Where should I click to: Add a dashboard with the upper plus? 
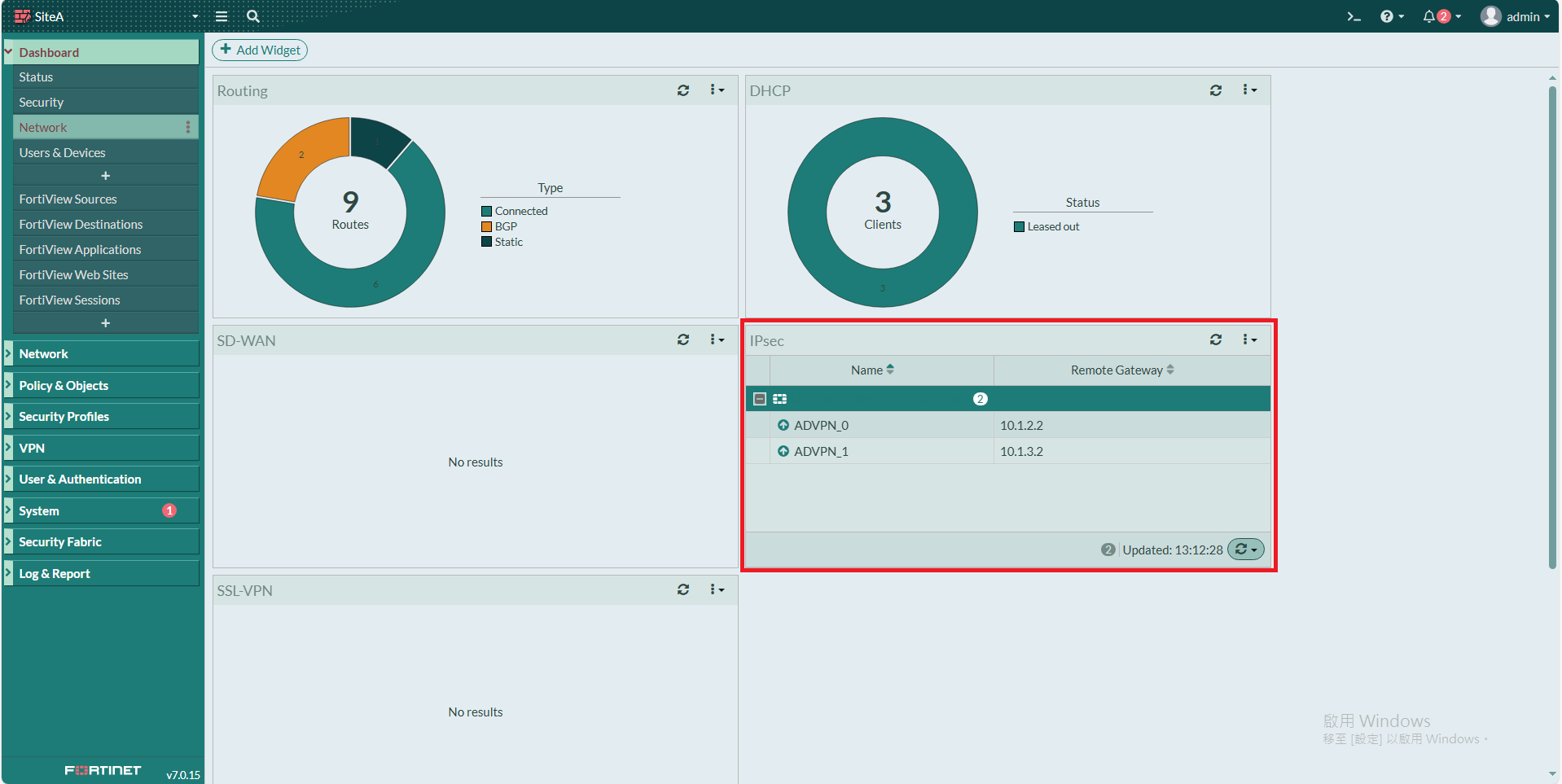click(x=105, y=176)
